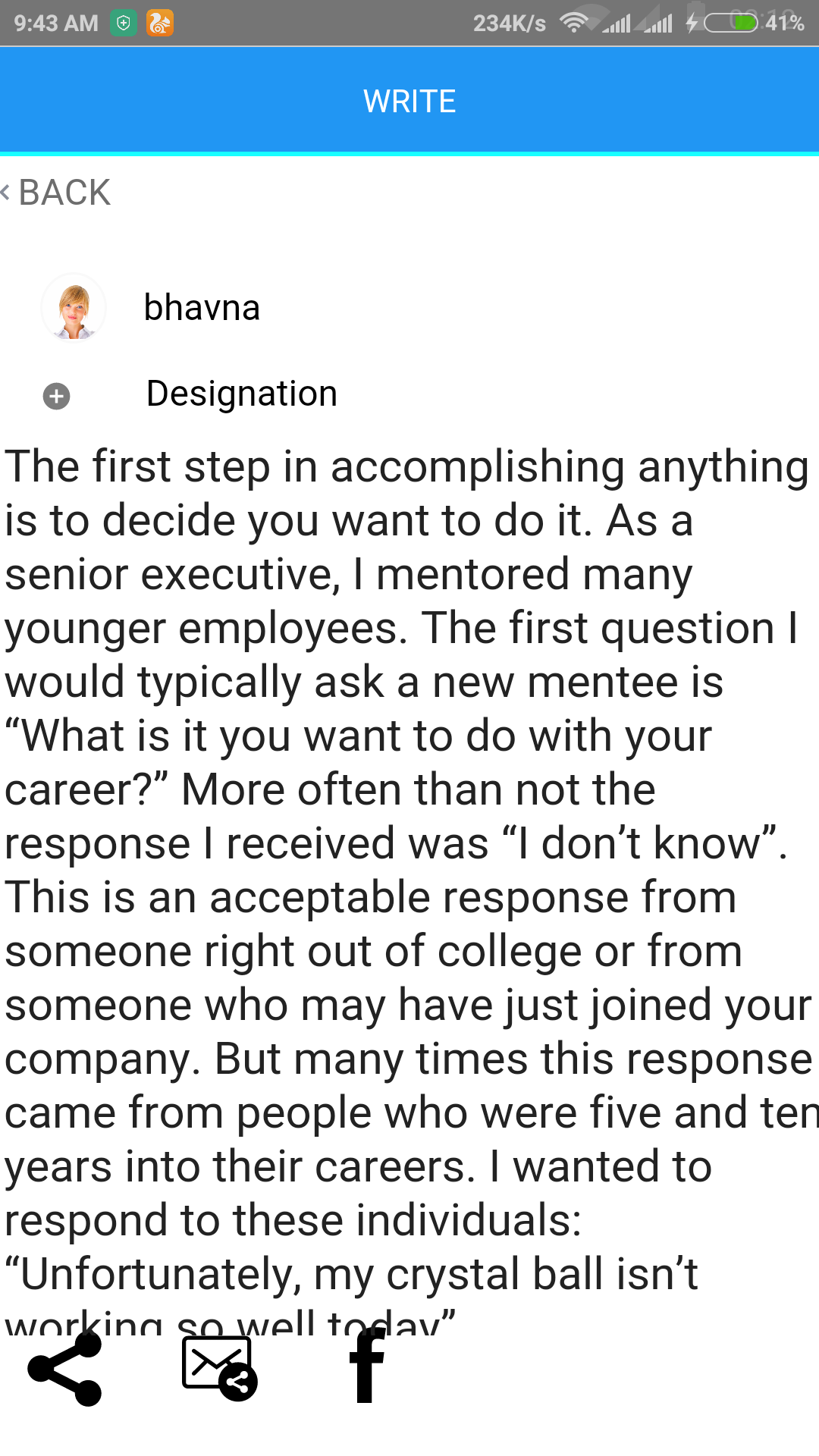Tap the WRITE header title
The height and width of the screenshot is (1456, 819).
click(x=409, y=101)
